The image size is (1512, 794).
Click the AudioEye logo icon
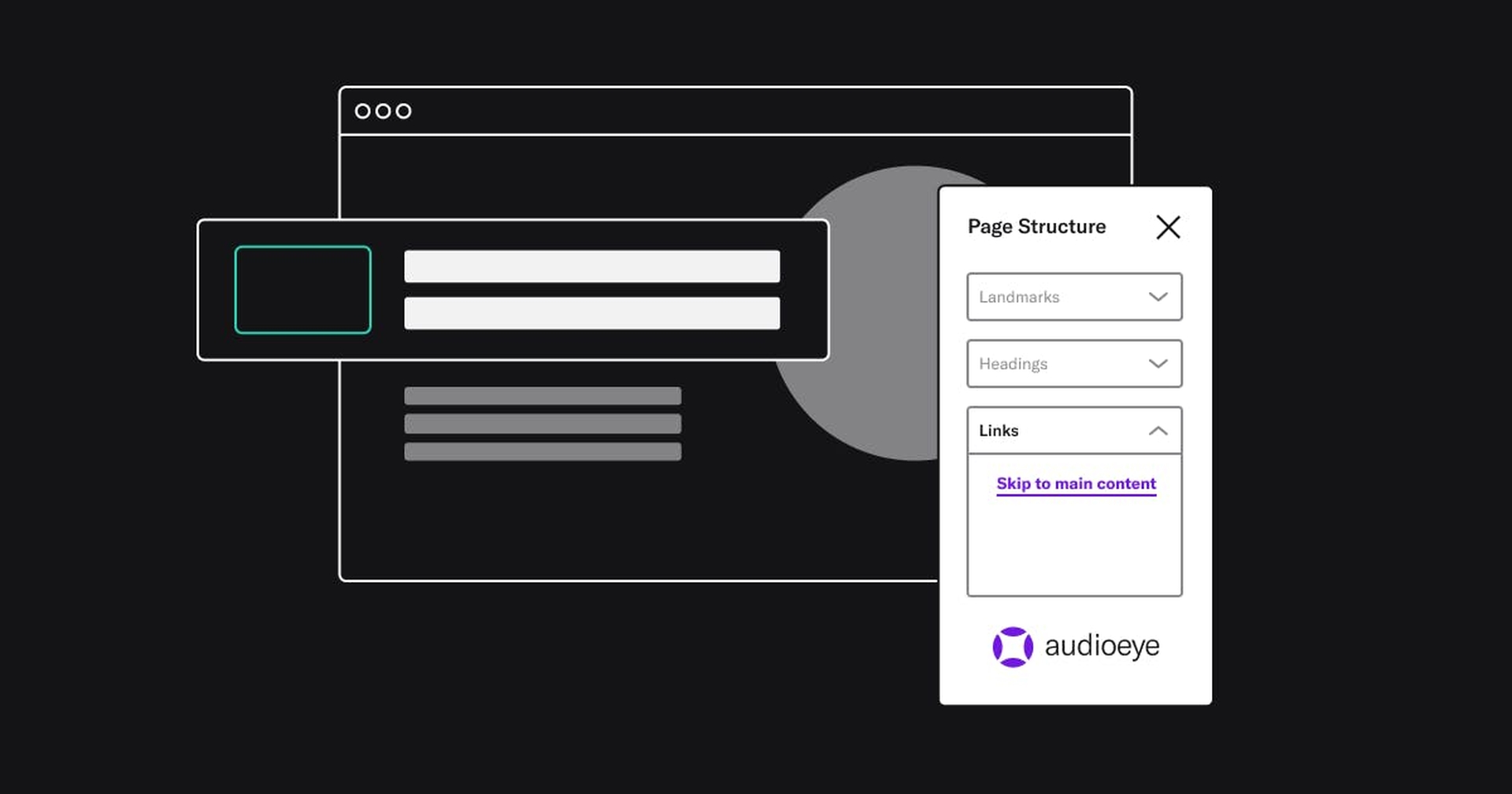pyautogui.click(x=1013, y=646)
